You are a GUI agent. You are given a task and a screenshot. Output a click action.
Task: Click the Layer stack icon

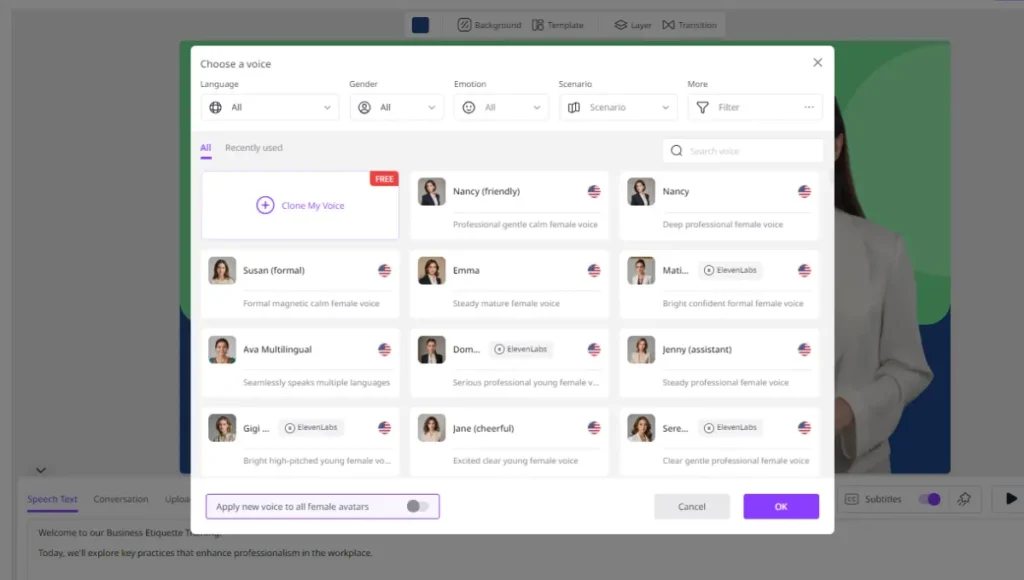(620, 25)
